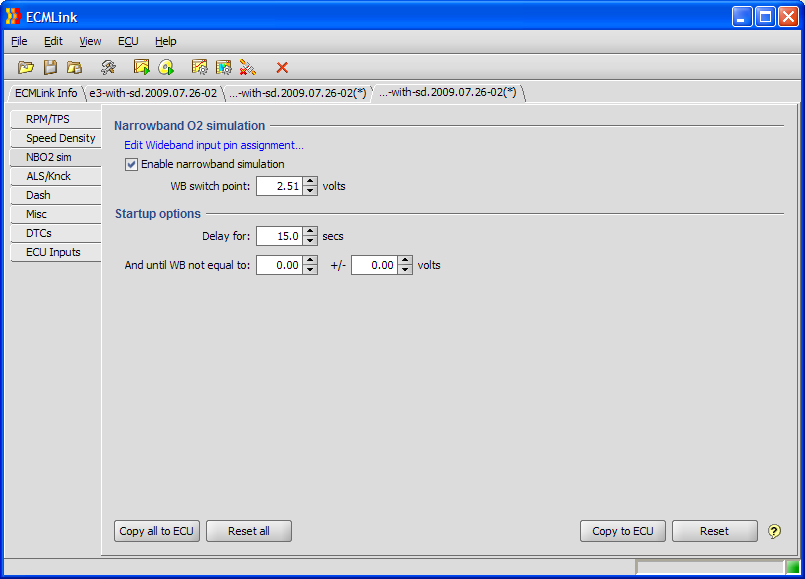Disable the narrowband simulation checkbox
Viewport: 805px width, 579px height.
pyautogui.click(x=131, y=164)
